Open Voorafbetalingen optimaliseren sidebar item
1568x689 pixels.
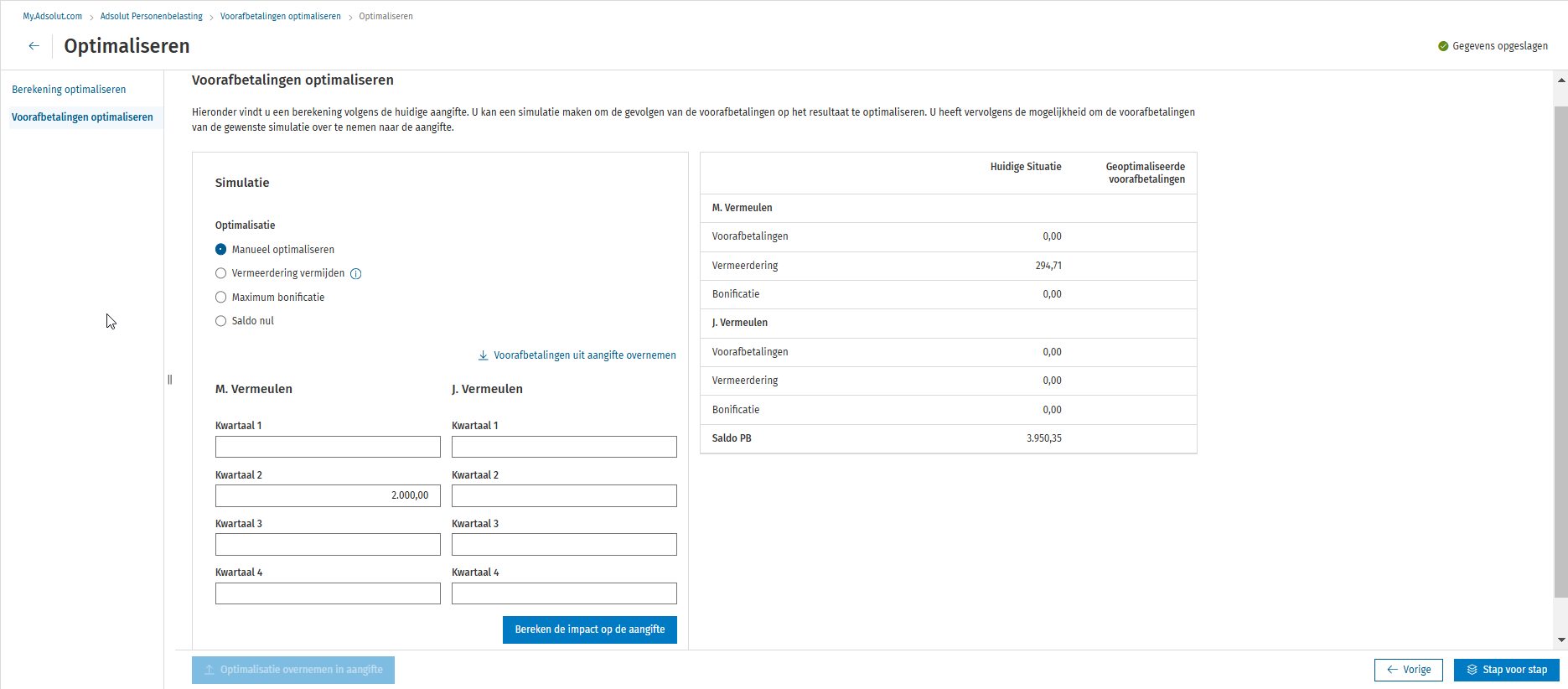[82, 117]
